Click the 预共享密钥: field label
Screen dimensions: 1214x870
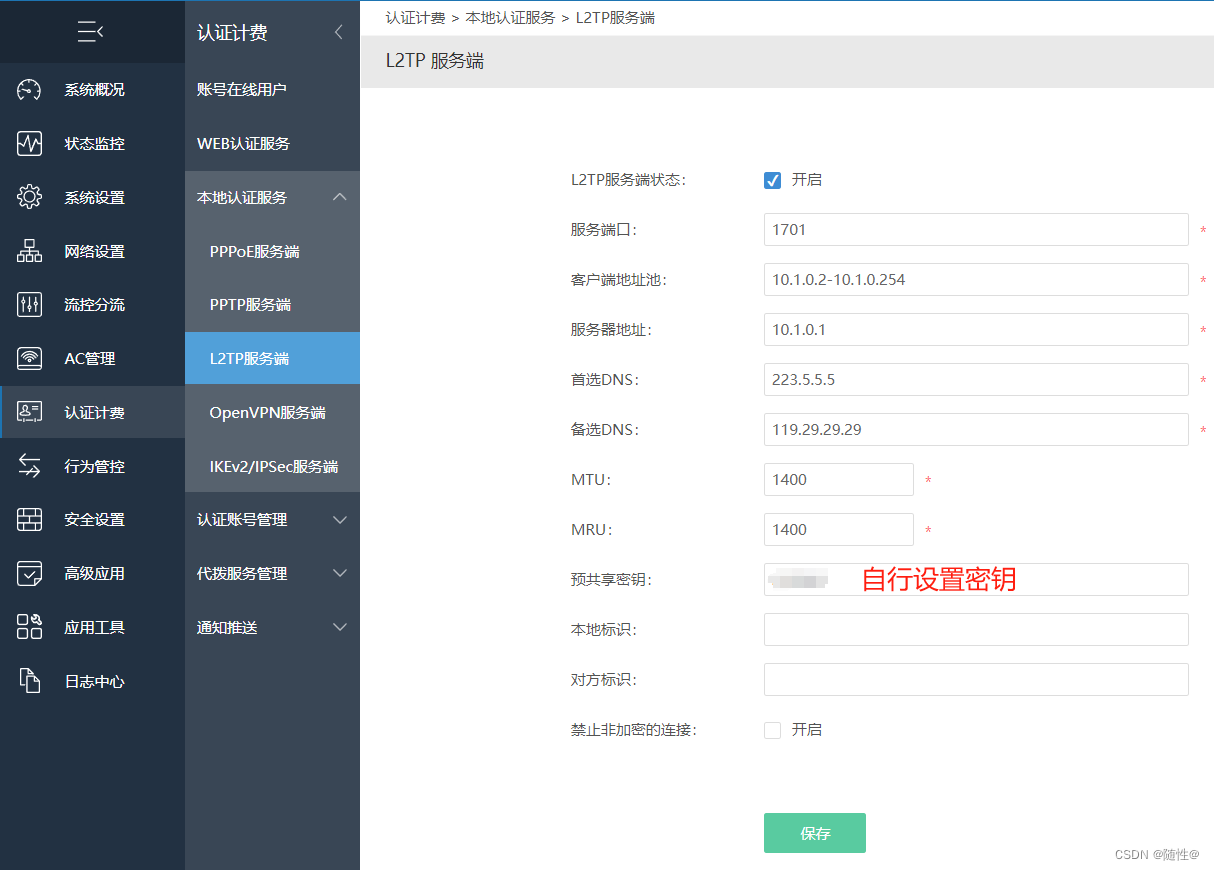click(611, 580)
